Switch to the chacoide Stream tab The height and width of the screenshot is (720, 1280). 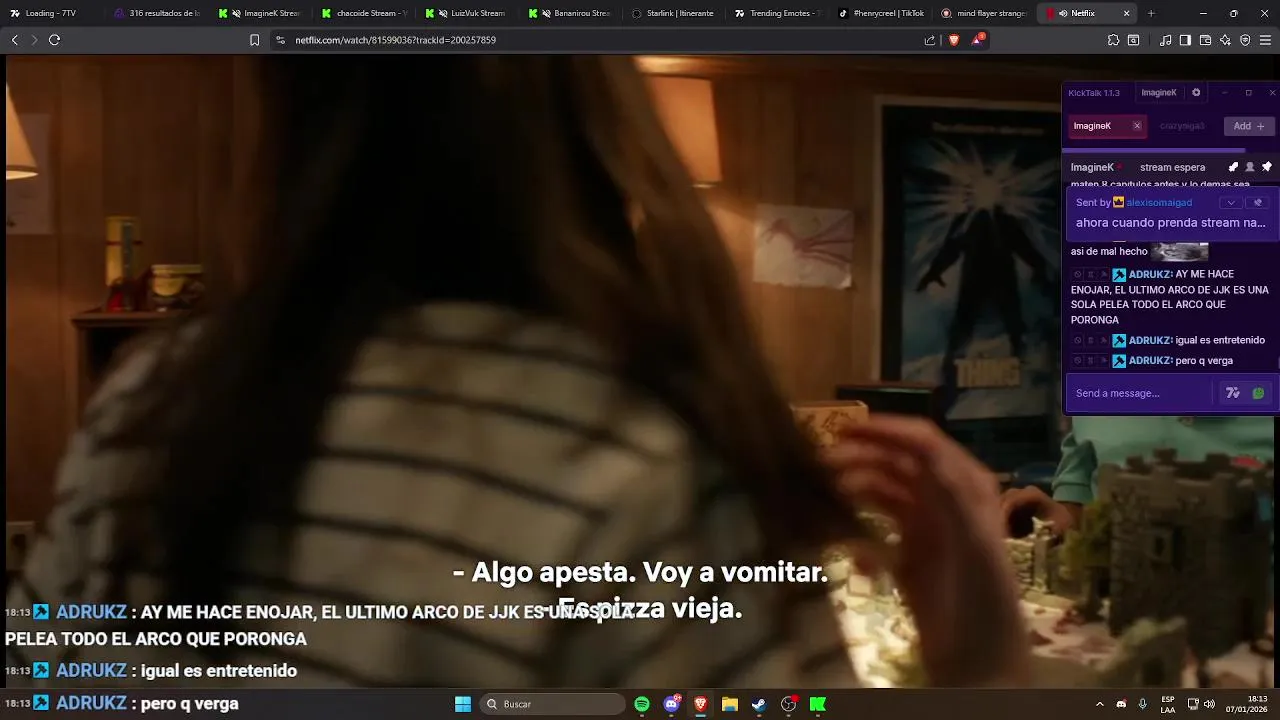[x=364, y=13]
